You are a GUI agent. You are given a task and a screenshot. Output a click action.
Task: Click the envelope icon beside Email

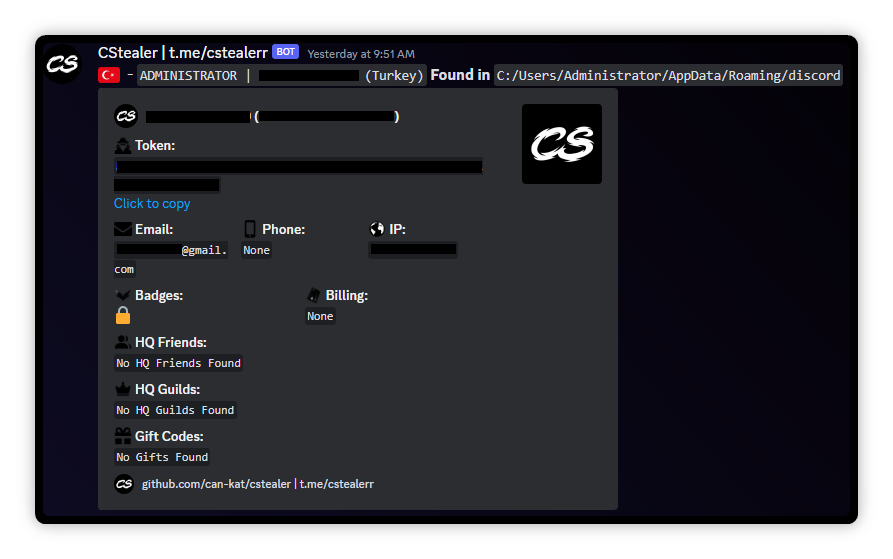(122, 229)
